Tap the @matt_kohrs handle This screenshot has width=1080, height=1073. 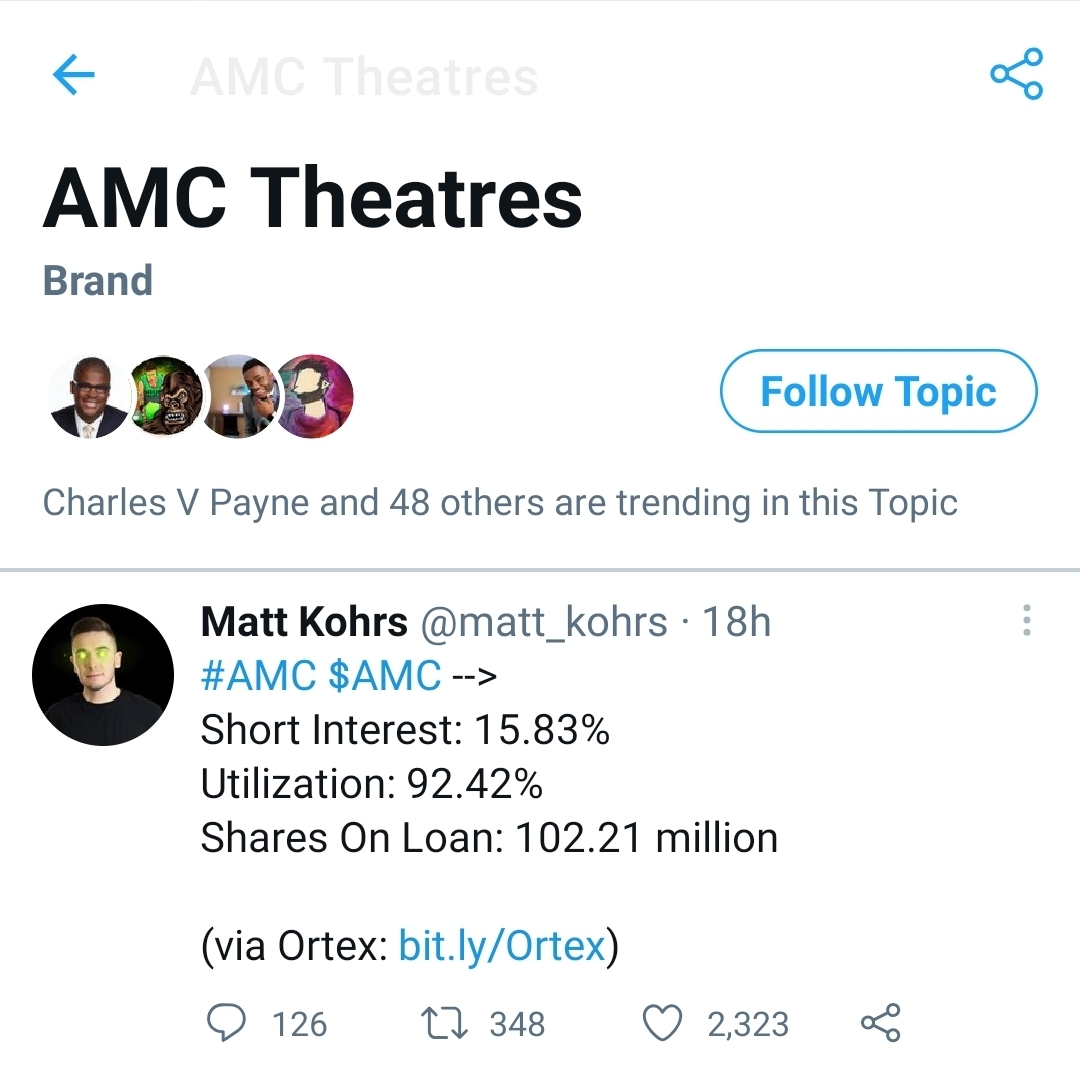pyautogui.click(x=543, y=622)
